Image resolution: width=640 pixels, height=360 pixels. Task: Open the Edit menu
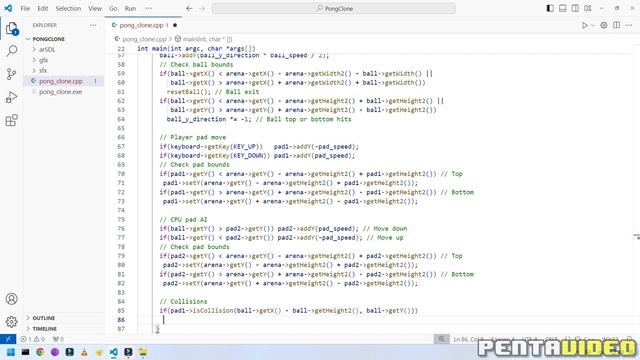tap(42, 8)
